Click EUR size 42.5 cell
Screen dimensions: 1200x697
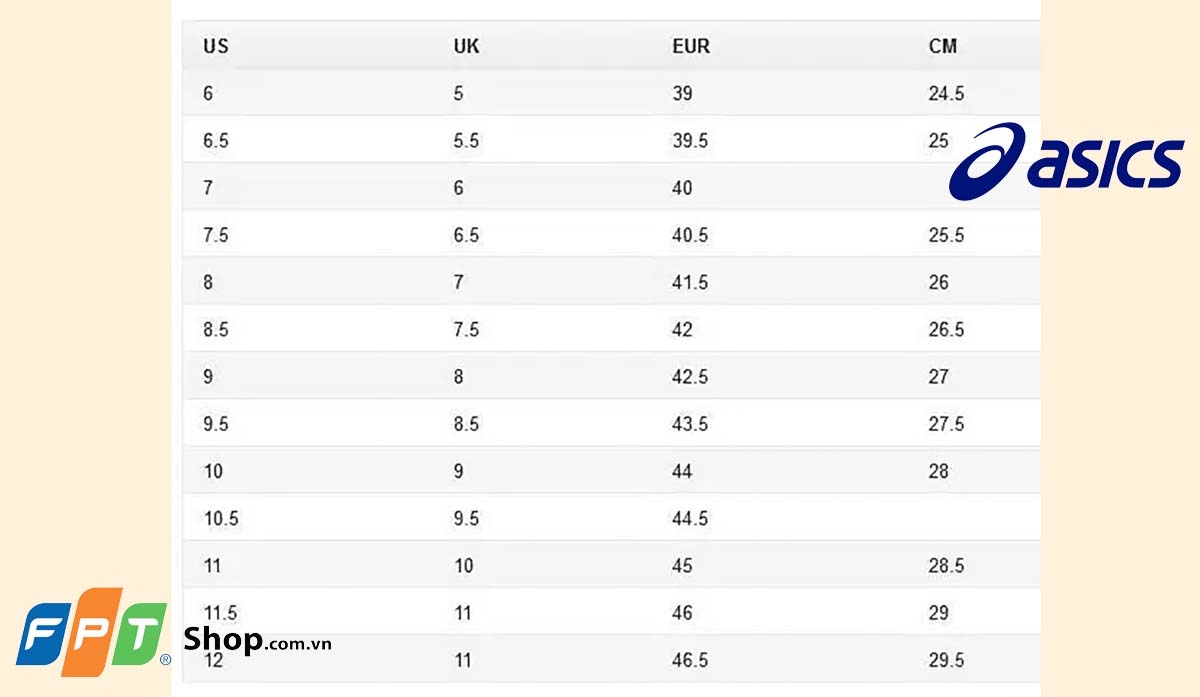[690, 377]
